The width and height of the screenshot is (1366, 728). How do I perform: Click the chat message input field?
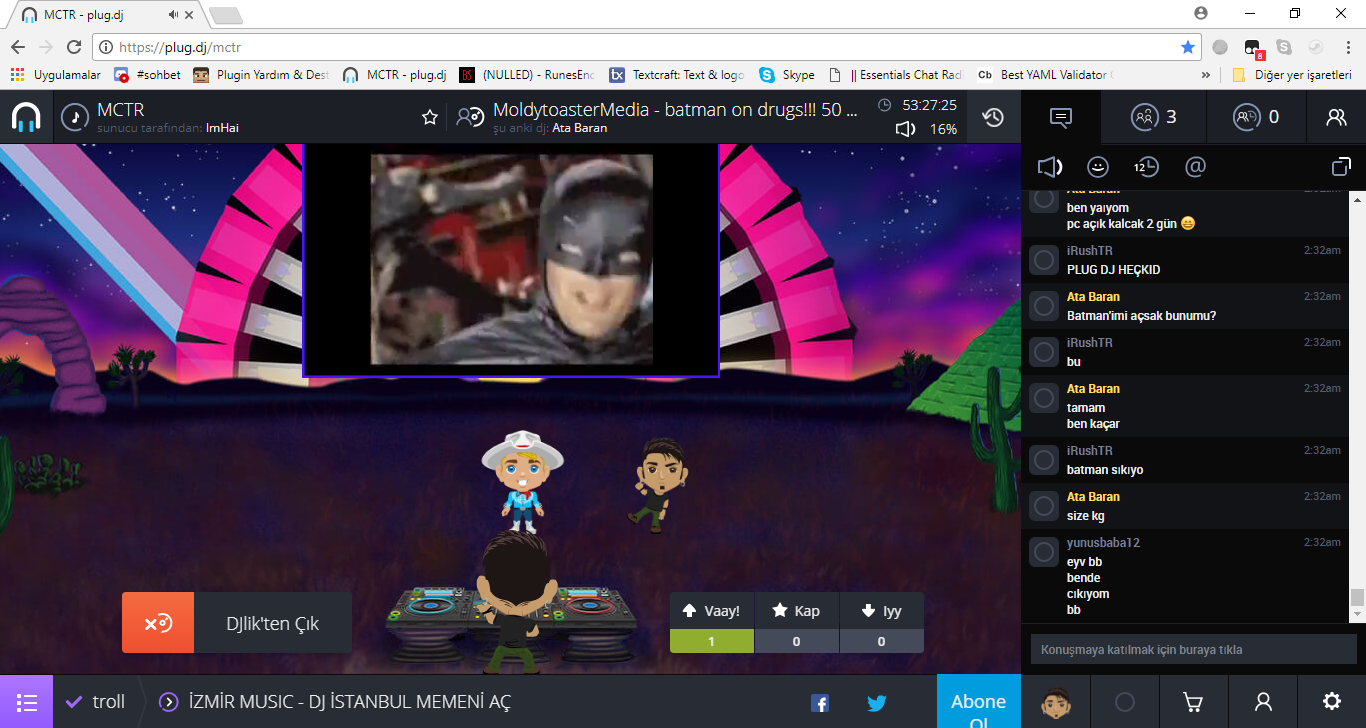[x=1194, y=649]
